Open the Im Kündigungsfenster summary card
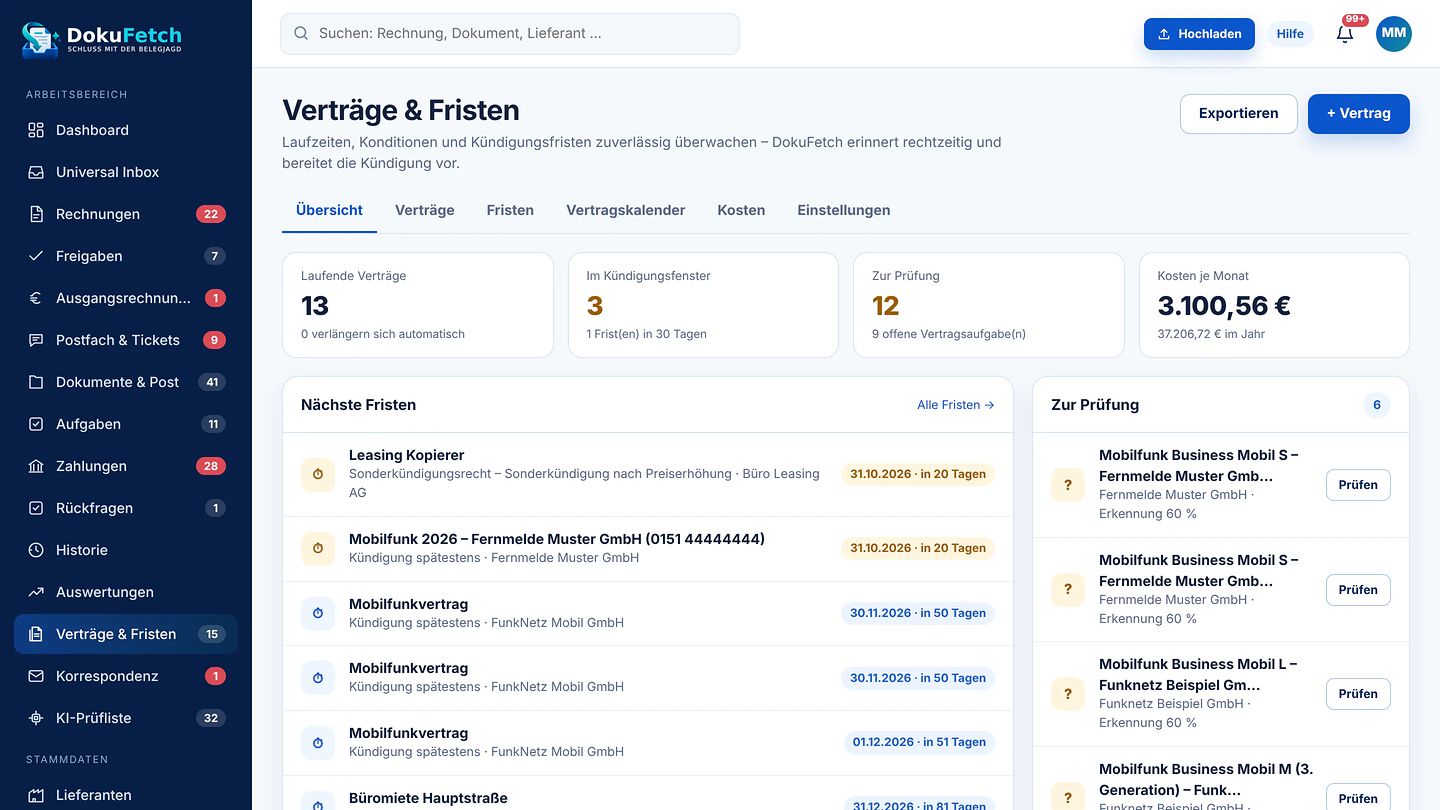This screenshot has height=810, width=1440. tap(704, 305)
